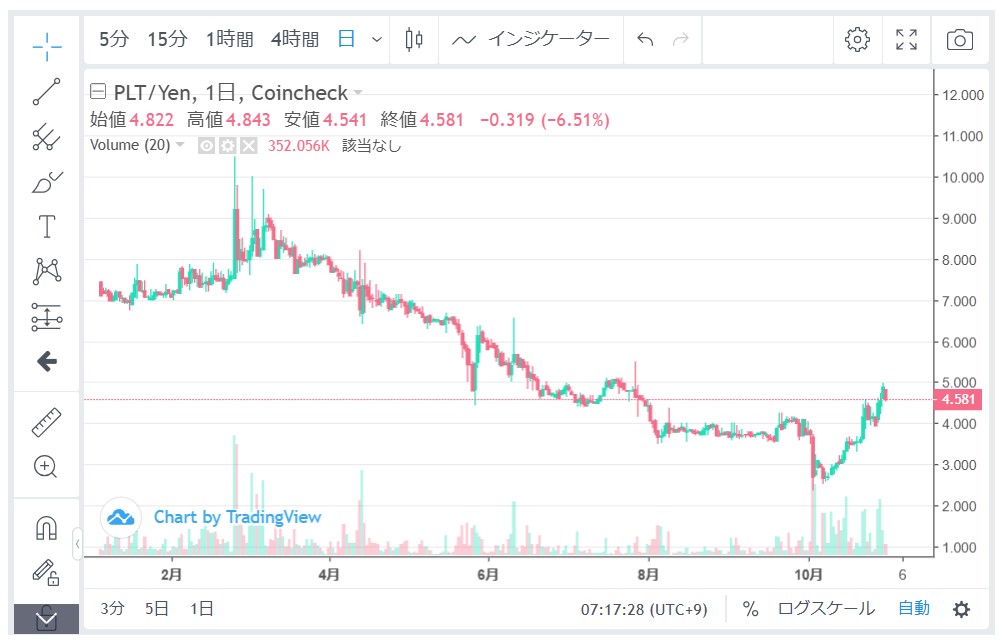Select the XABCD pattern tool

(x=46, y=271)
